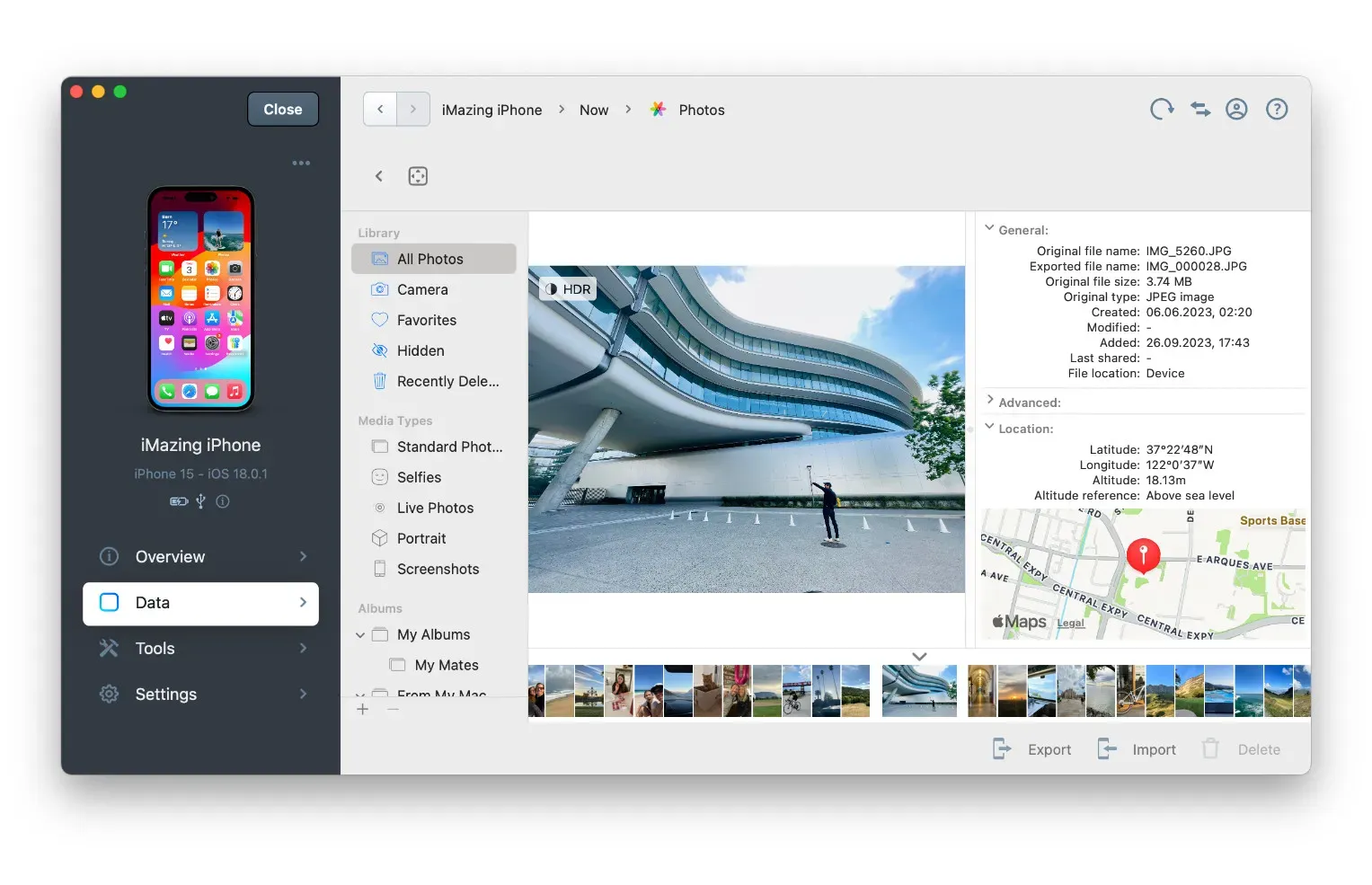
Task: Select the bicycle photo thumbnail in the filmstrip
Action: click(x=796, y=692)
